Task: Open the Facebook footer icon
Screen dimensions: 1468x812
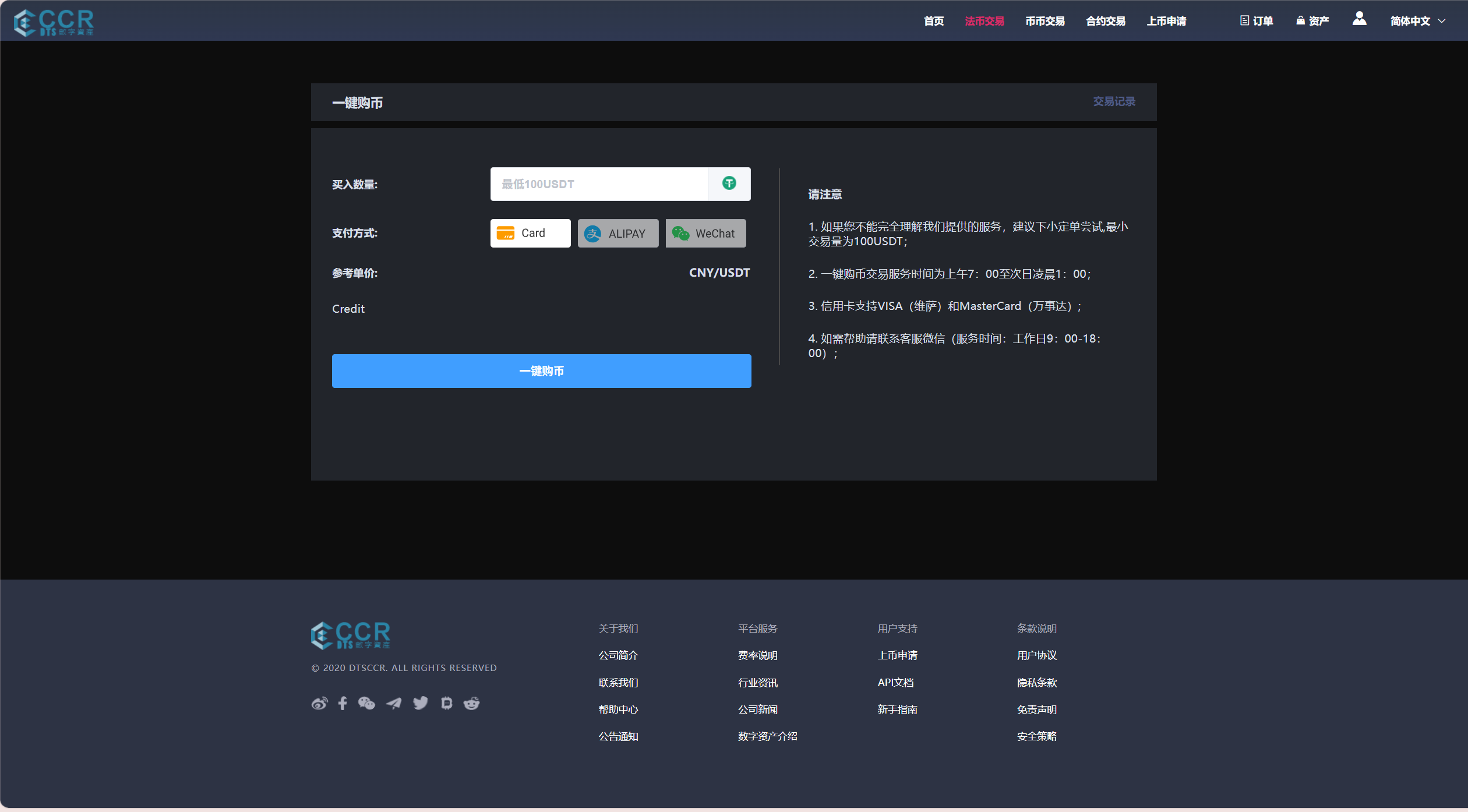Action: pyautogui.click(x=343, y=704)
